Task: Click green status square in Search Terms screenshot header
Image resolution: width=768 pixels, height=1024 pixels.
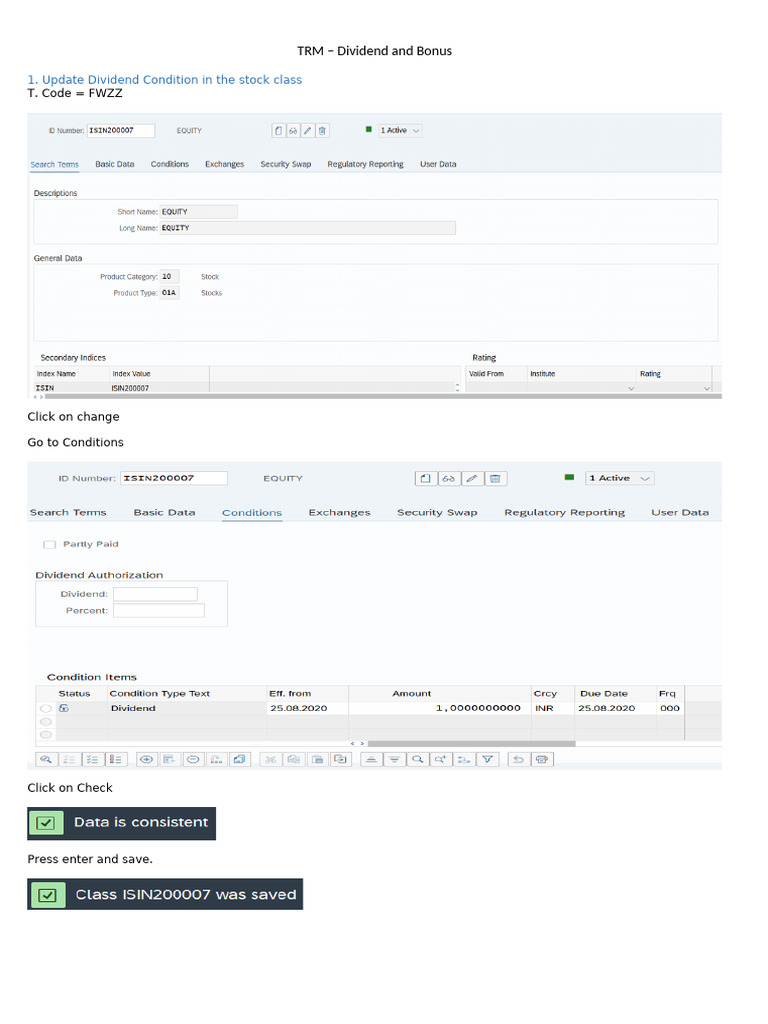Action: [x=368, y=130]
